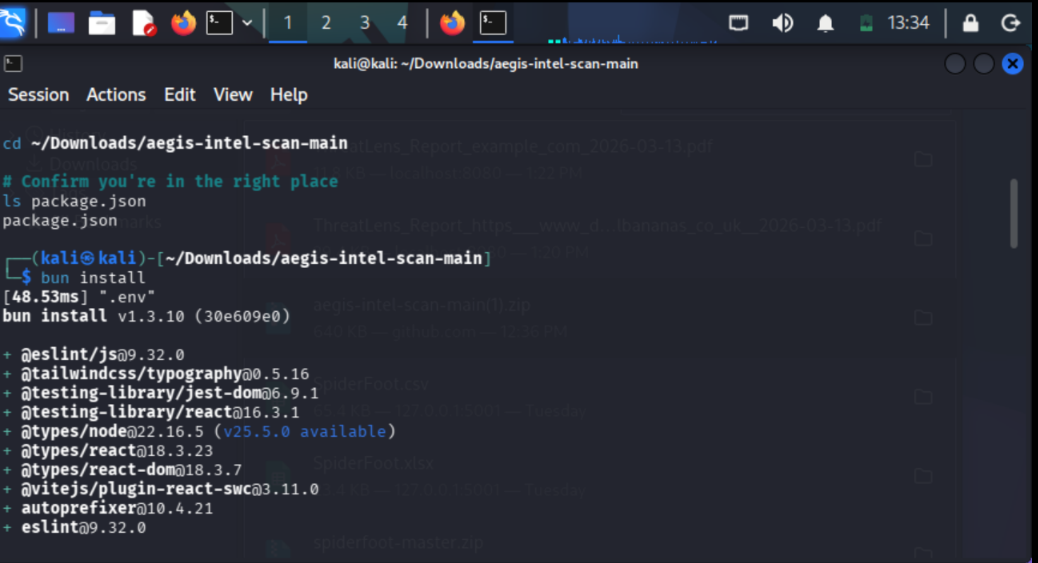Click 'autoprefixer@10.4.21' line

tap(117, 508)
